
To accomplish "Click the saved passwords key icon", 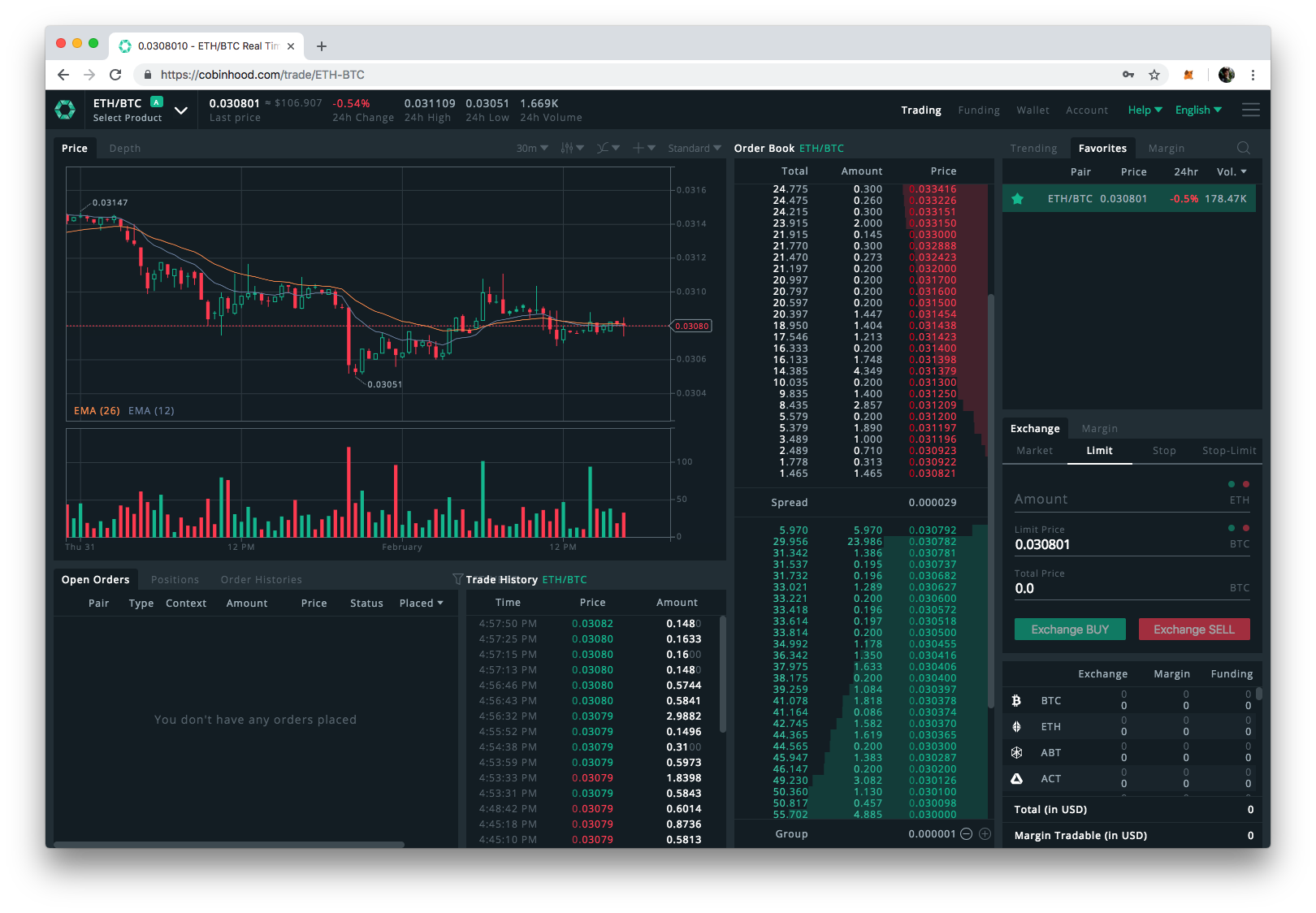I will (x=1128, y=75).
